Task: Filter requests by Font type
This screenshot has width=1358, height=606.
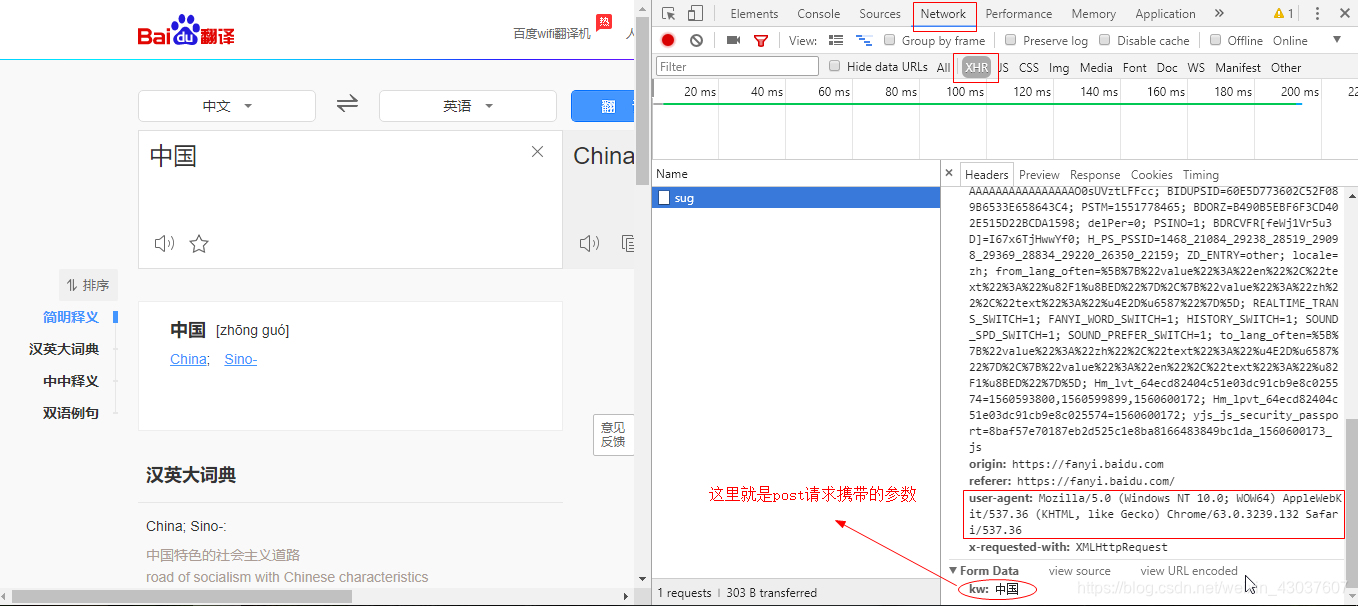Action: (x=1135, y=67)
